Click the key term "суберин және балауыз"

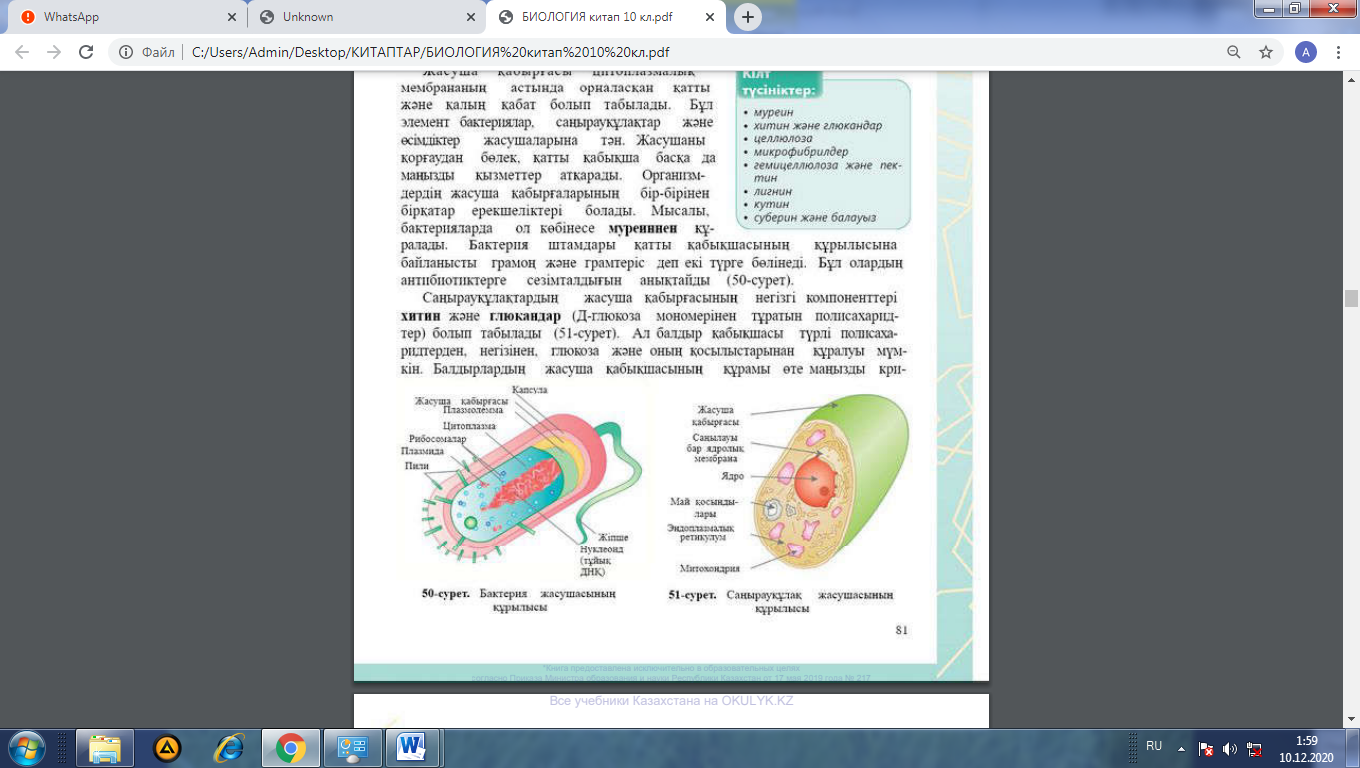click(816, 218)
